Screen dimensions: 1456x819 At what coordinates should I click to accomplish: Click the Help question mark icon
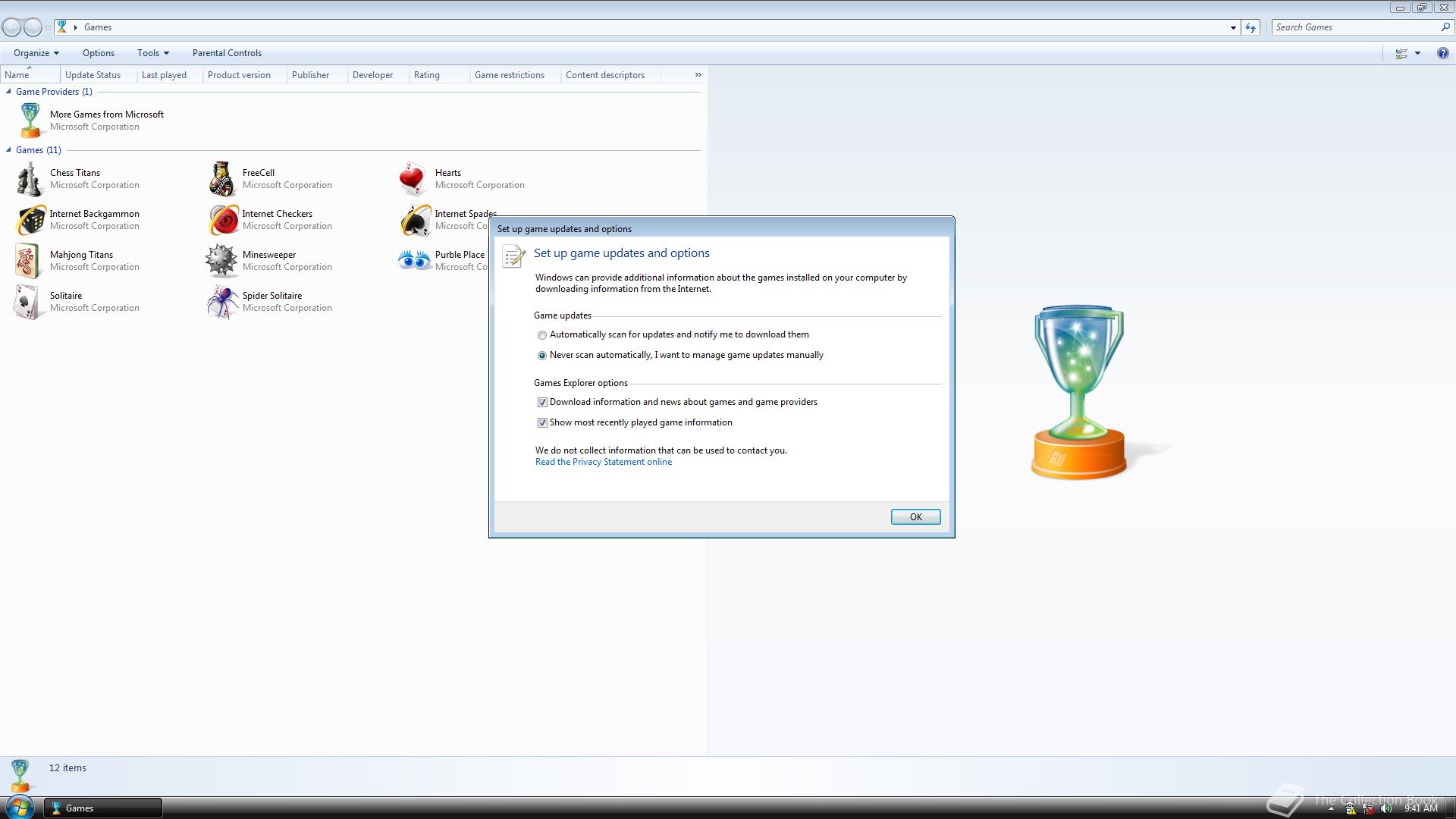tap(1442, 53)
